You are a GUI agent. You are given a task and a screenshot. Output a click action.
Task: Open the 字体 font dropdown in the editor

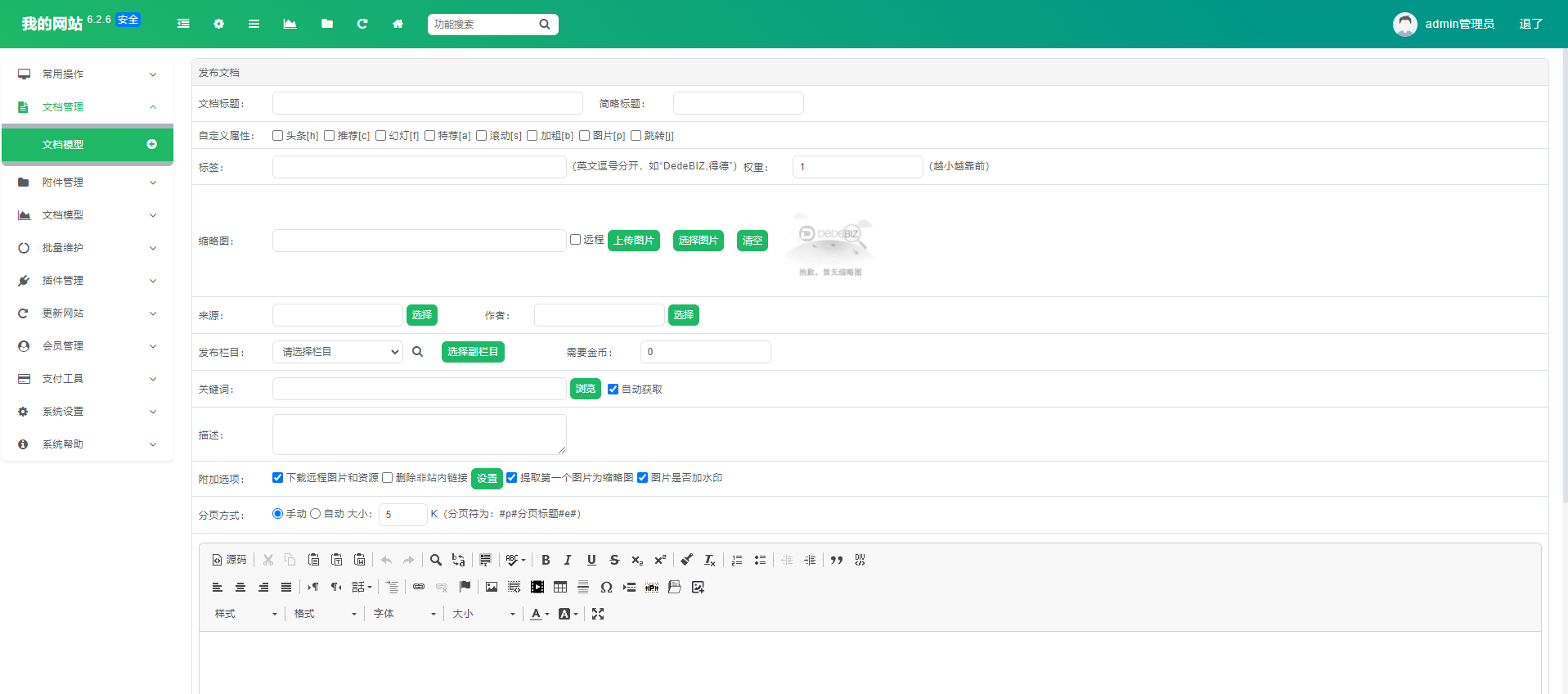[405, 615]
